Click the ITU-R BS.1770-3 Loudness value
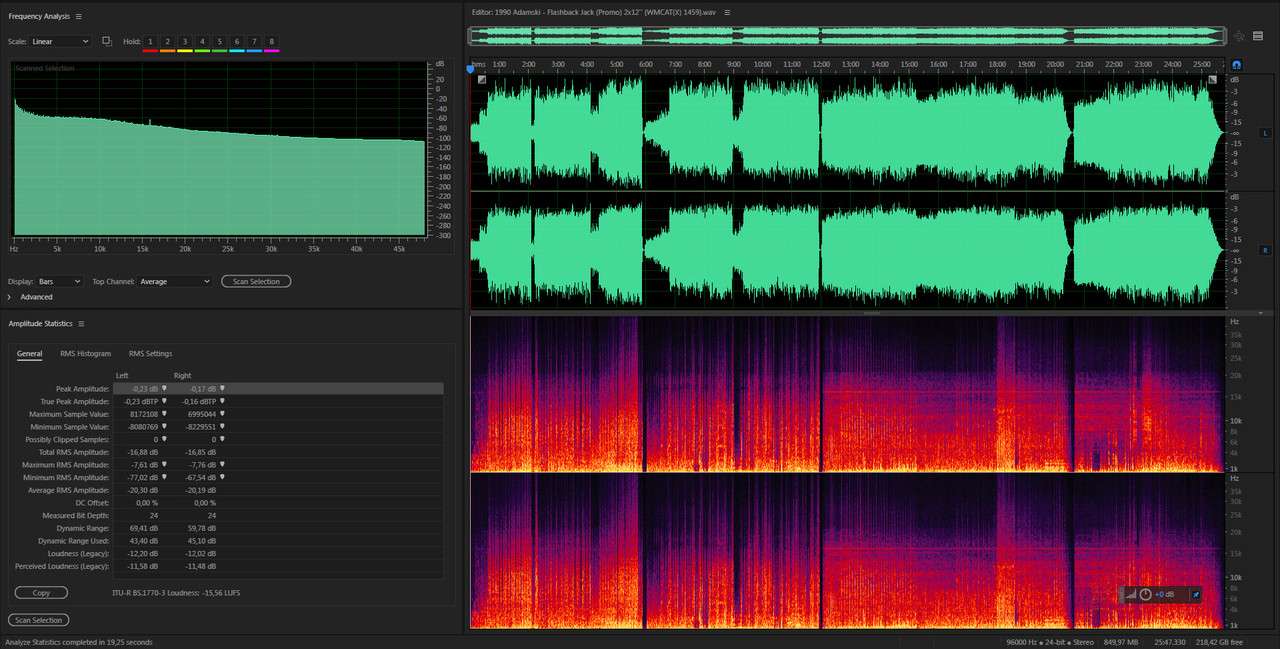The height and width of the screenshot is (649, 1280). coord(176,593)
